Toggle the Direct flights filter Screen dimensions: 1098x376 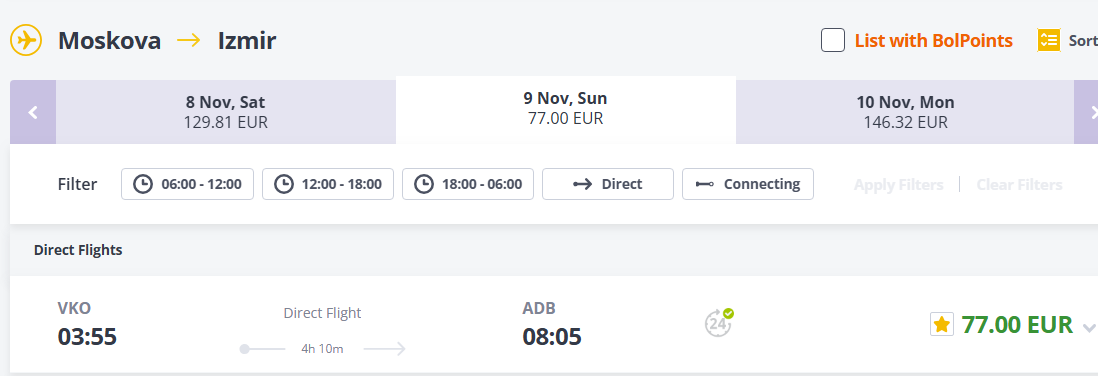coord(608,184)
